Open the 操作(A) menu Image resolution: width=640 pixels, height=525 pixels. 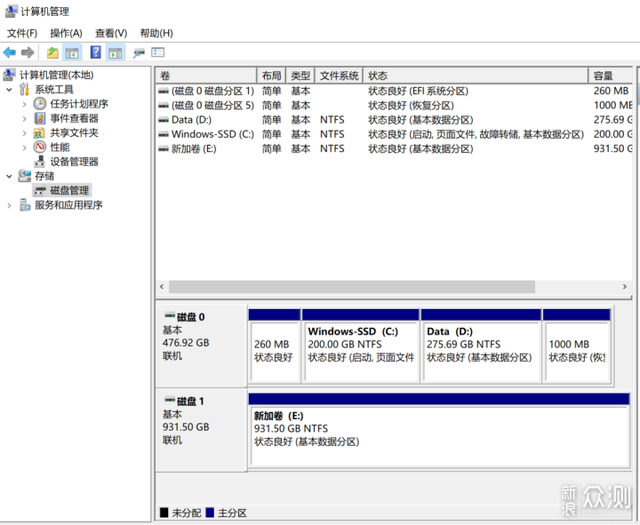tap(66, 33)
